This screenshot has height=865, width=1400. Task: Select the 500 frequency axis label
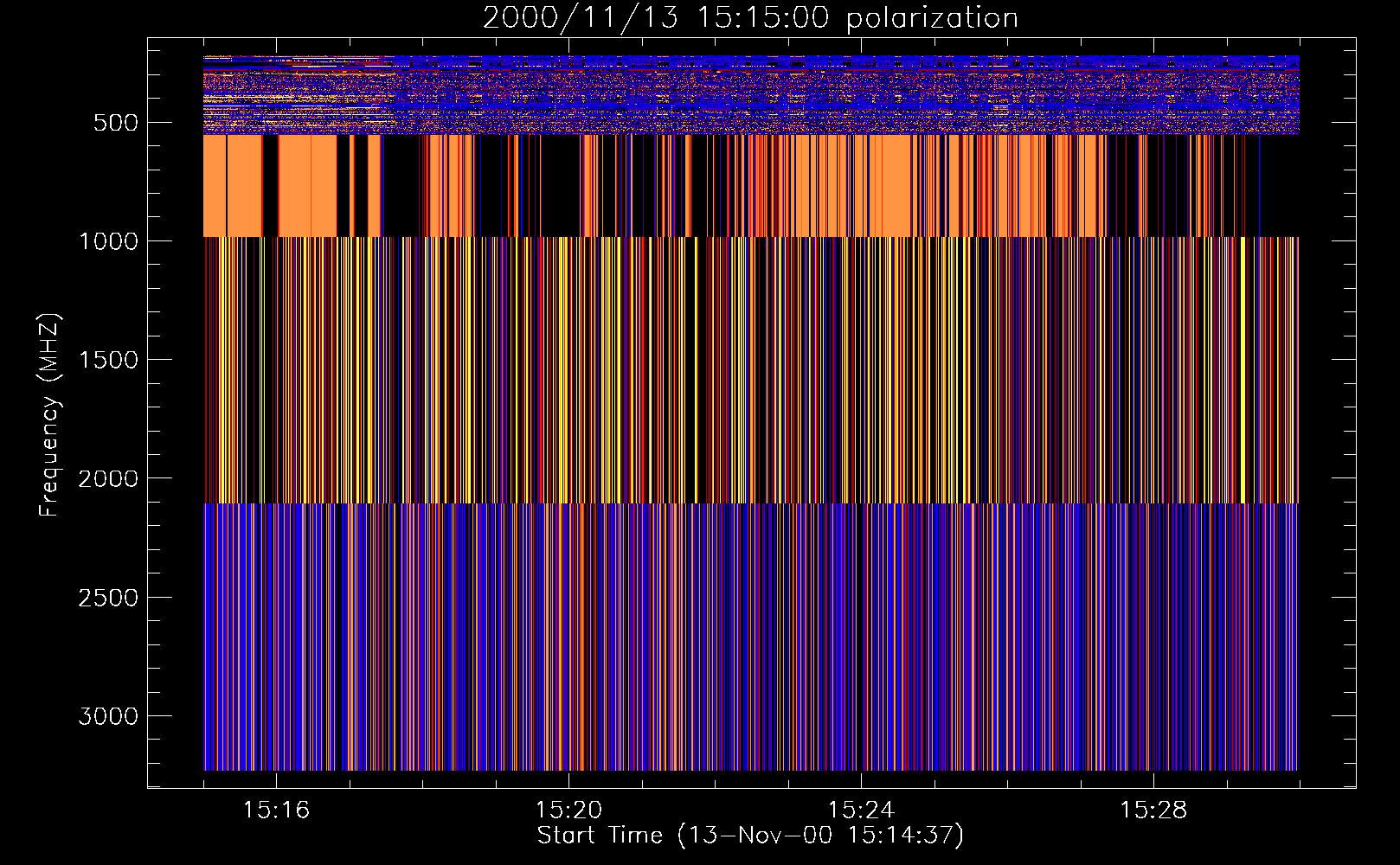[116, 123]
